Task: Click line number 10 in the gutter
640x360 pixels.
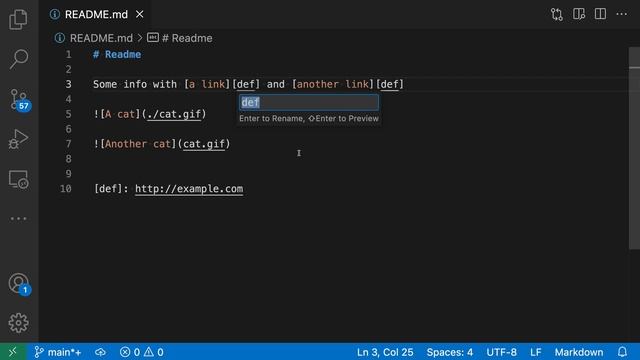Action: (x=66, y=189)
